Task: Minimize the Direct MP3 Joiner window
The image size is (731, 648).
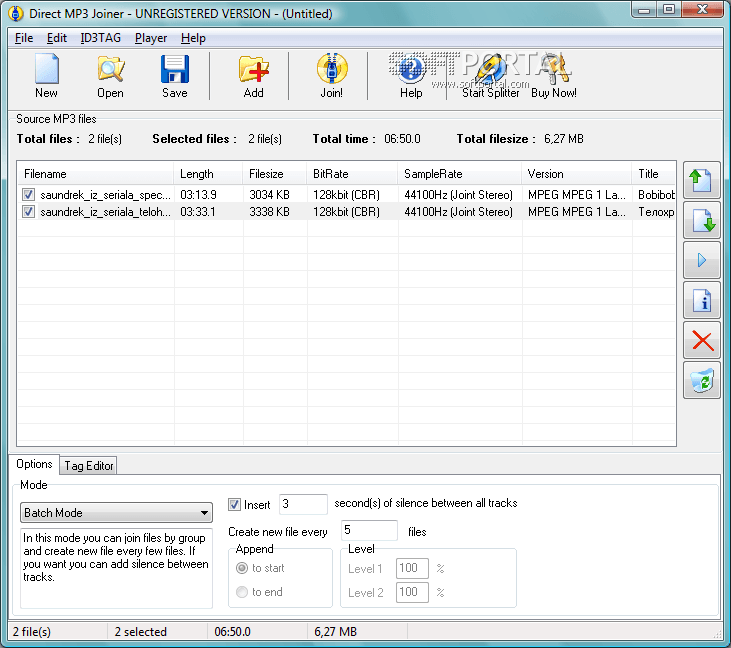Action: [x=644, y=9]
